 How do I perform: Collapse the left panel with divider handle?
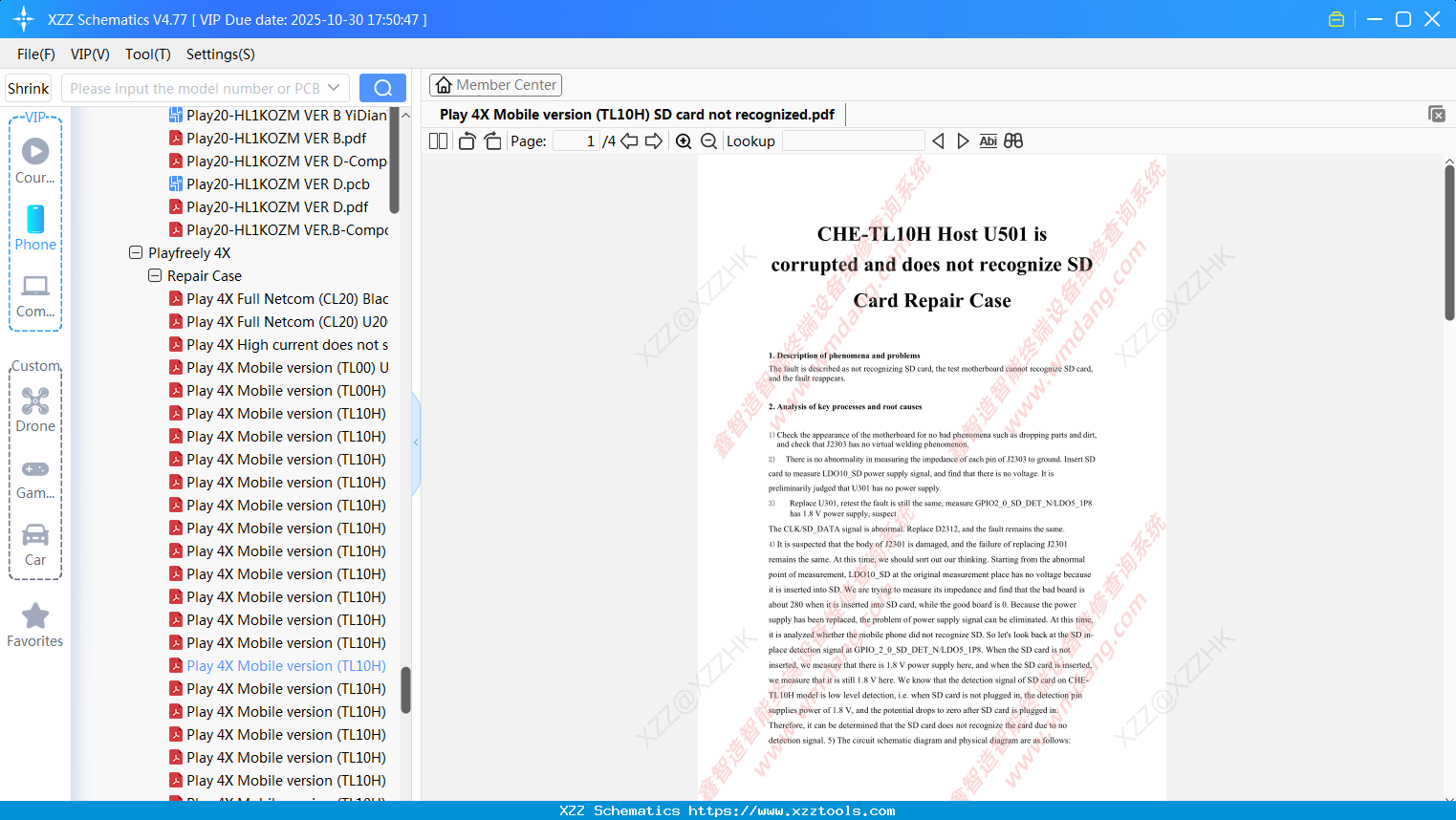(x=416, y=442)
